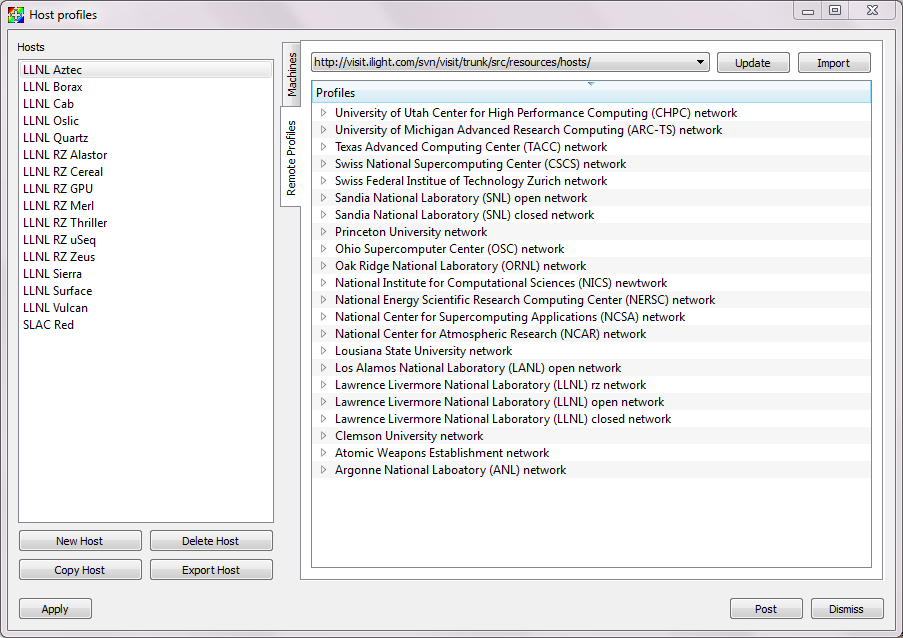Image resolution: width=903 pixels, height=638 pixels.
Task: Select Los Alamos National Laboratory open network
Action: pyautogui.click(x=591, y=368)
